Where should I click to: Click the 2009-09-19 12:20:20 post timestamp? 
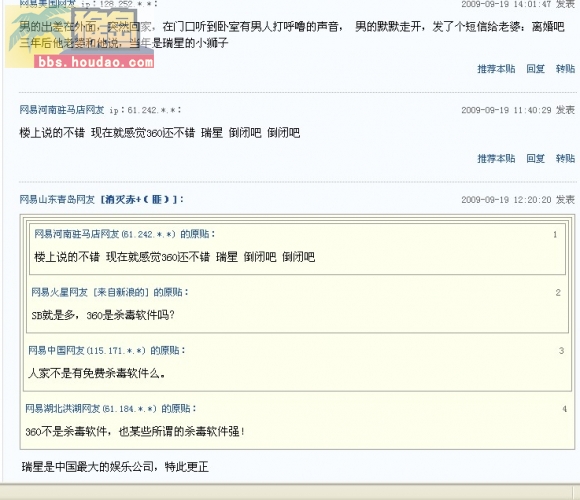pos(506,200)
